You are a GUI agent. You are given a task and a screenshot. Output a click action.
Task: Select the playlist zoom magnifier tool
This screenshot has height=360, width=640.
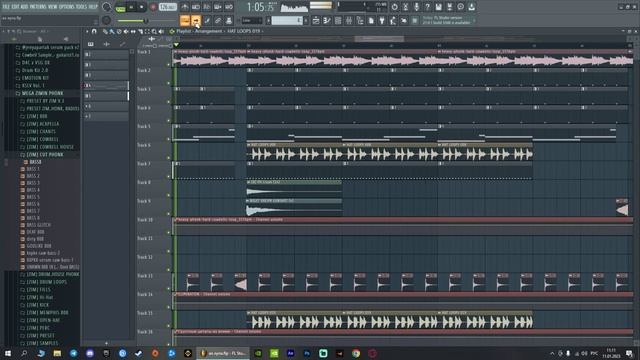[x=154, y=31]
